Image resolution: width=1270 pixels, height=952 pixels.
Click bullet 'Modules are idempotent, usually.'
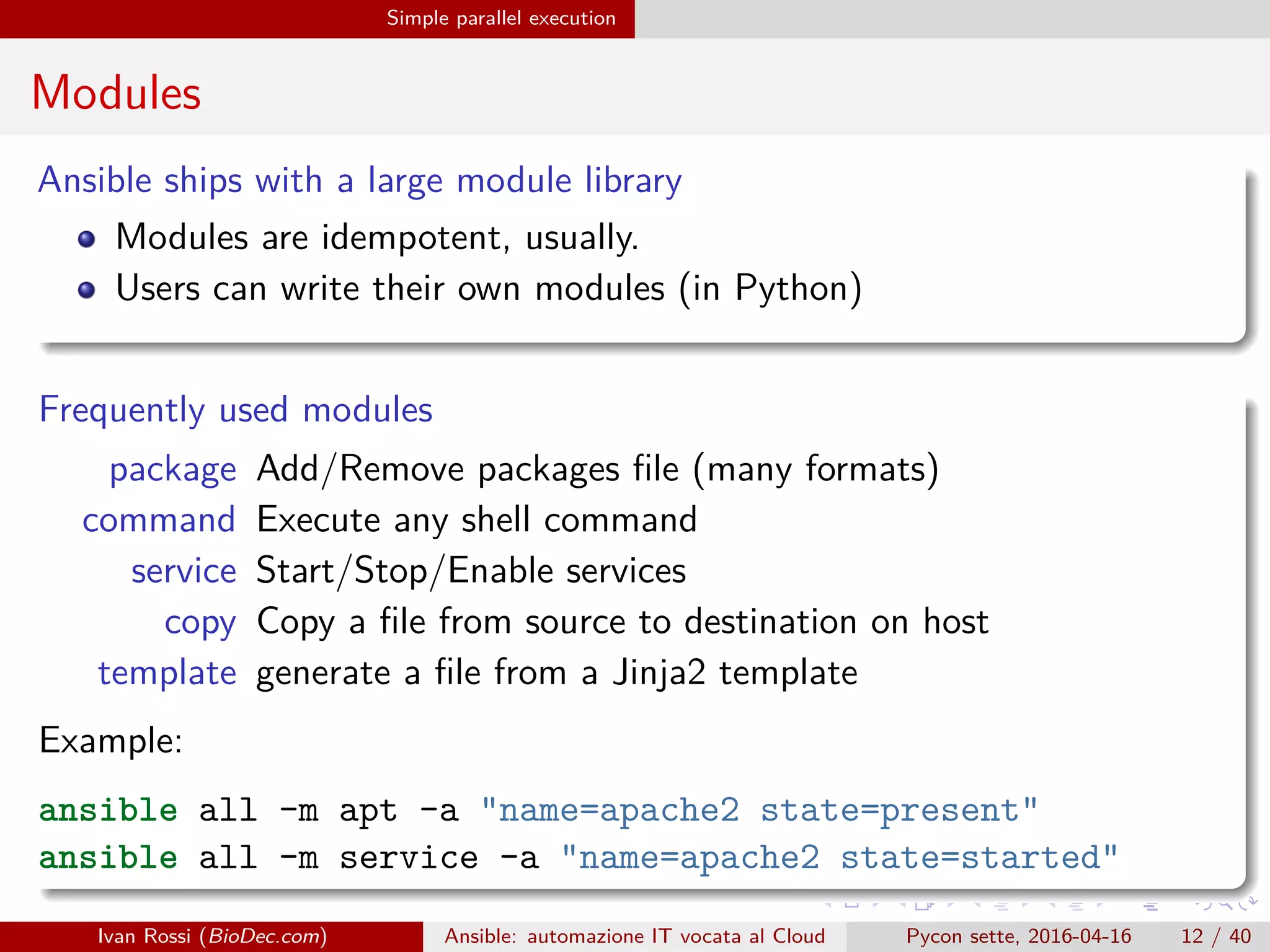377,237
